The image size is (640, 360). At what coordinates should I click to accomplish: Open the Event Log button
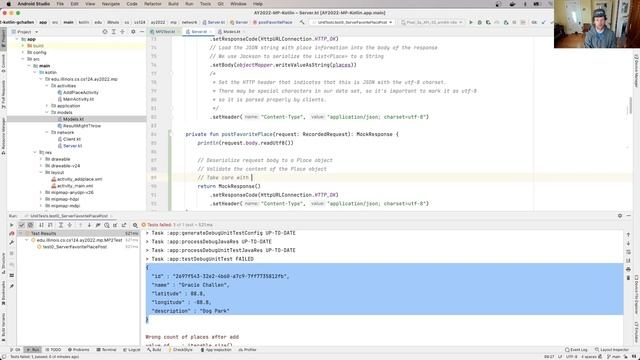pyautogui.click(x=577, y=350)
